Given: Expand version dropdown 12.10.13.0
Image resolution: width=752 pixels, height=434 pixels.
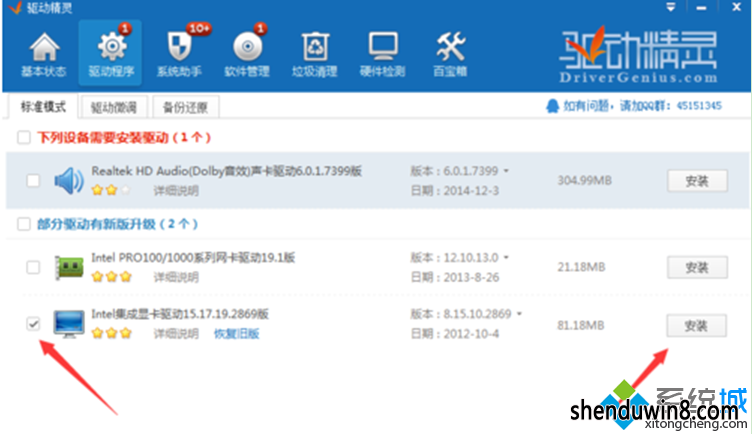Looking at the screenshot, I should tap(506, 258).
